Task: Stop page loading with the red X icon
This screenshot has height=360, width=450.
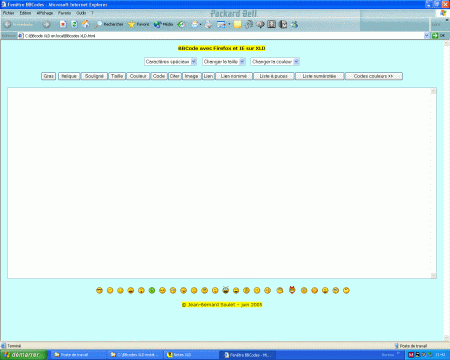Action: [x=63, y=24]
